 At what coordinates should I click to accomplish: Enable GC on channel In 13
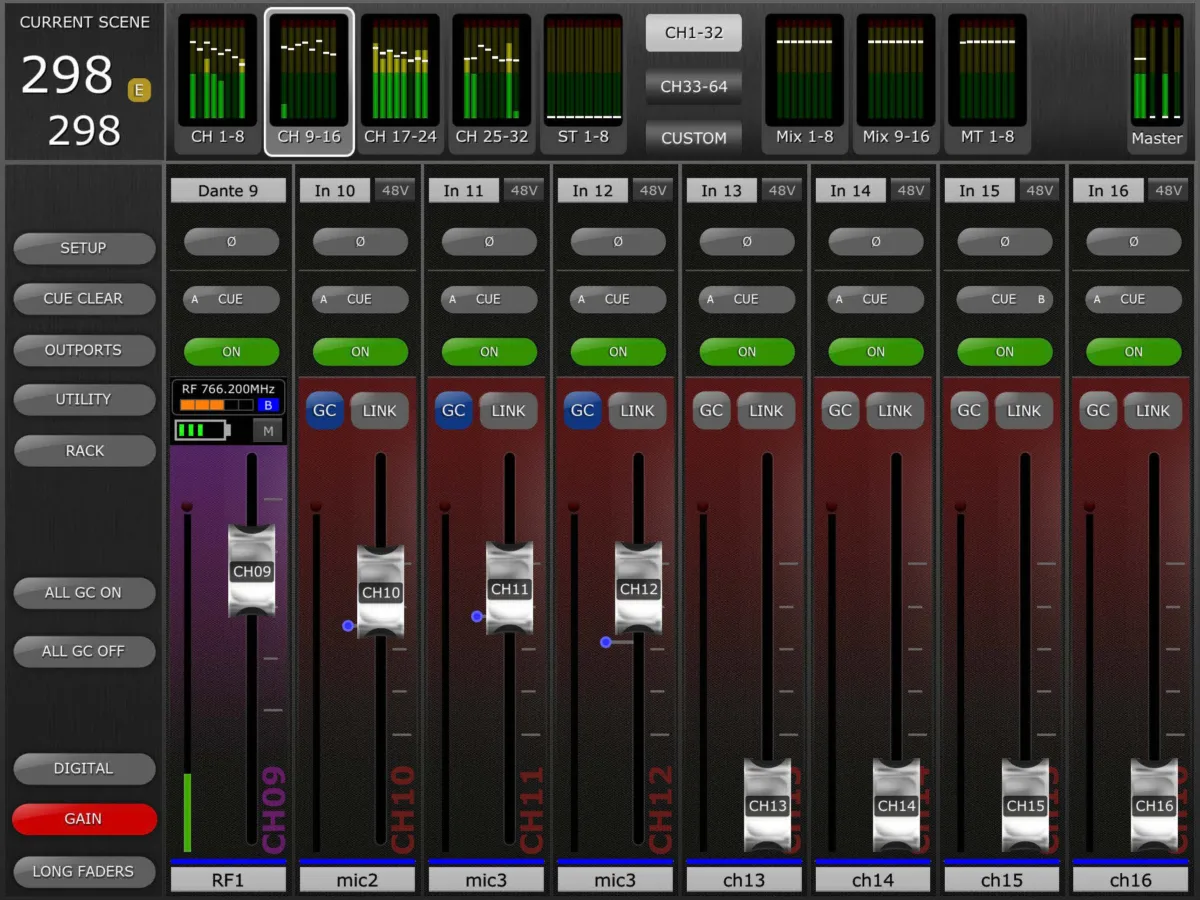pos(712,410)
